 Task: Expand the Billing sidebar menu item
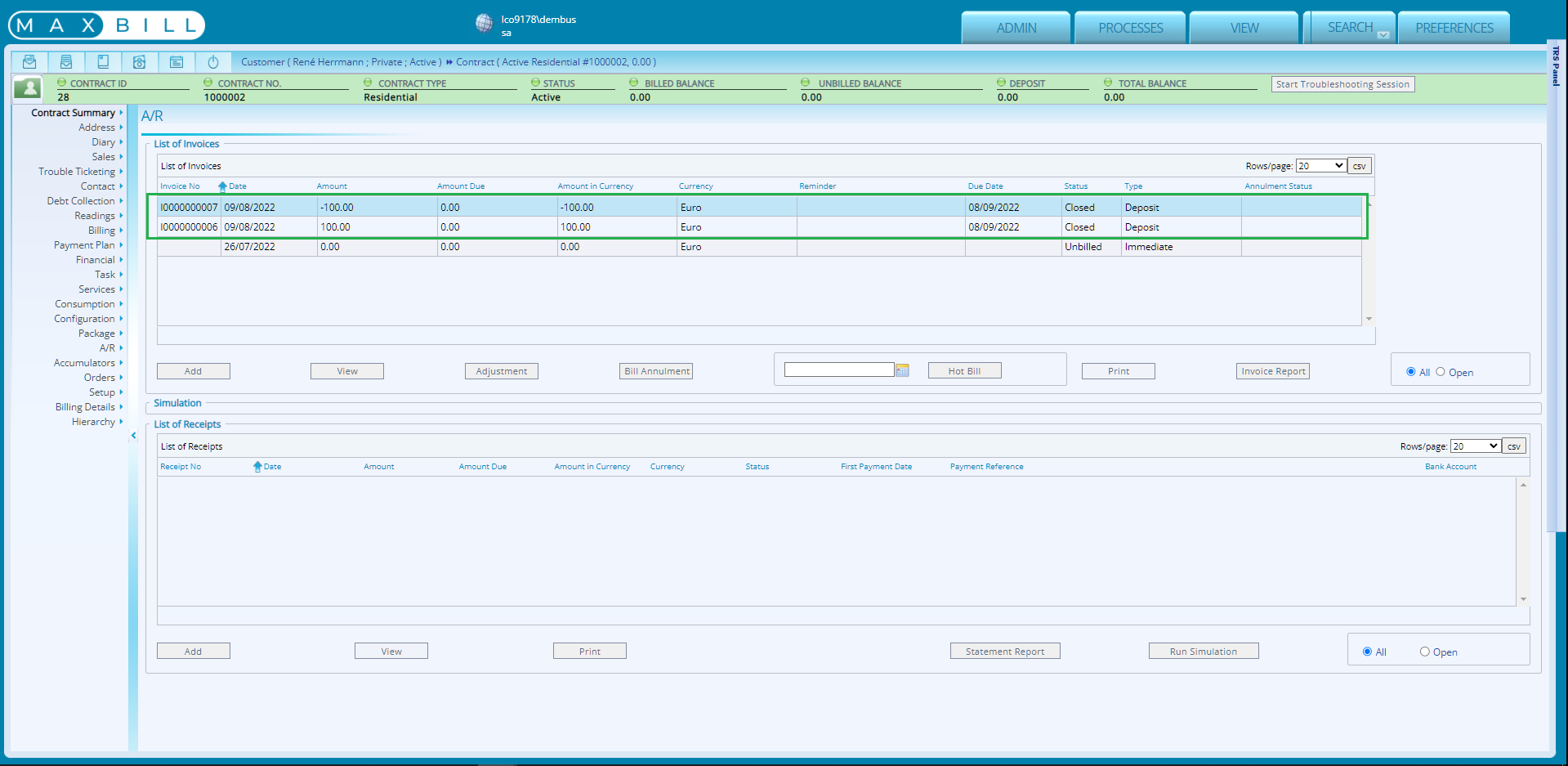(102, 230)
